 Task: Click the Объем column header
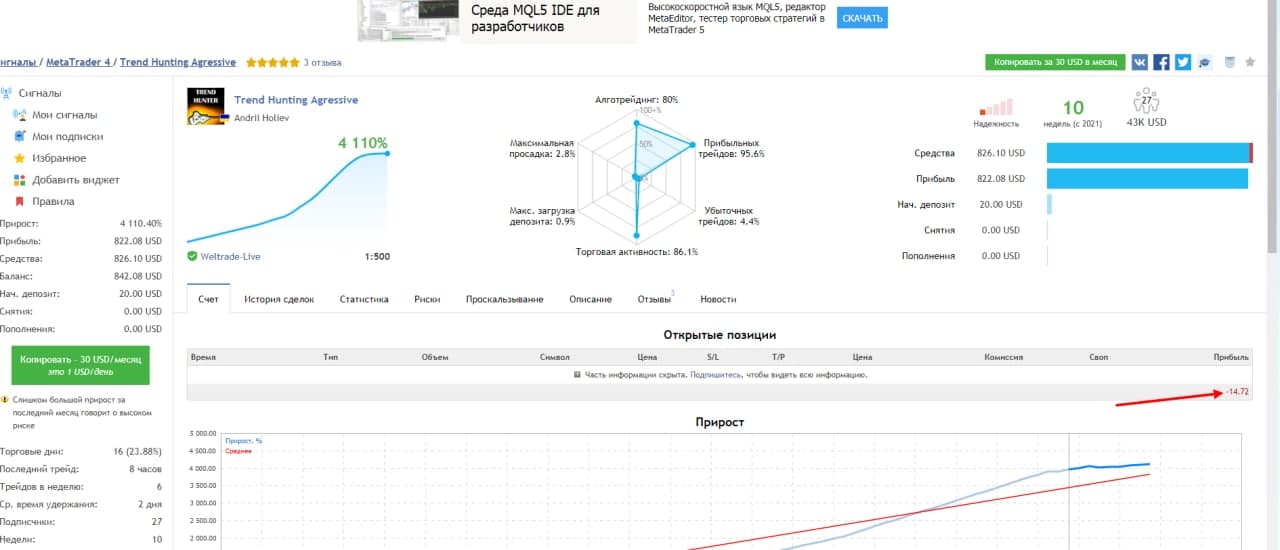[x=435, y=357]
